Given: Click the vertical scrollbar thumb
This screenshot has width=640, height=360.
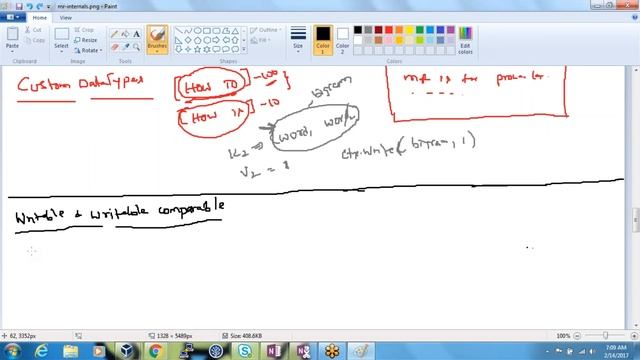Looking at the screenshot, I should 636,220.
